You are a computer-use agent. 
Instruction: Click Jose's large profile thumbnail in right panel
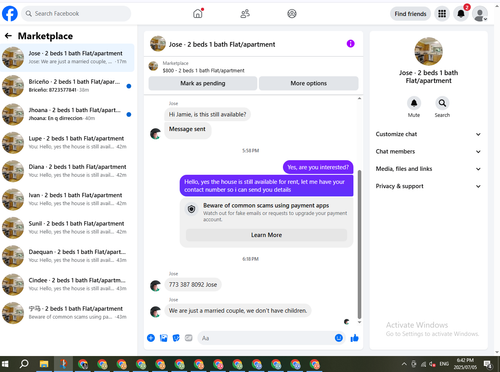pos(428,51)
